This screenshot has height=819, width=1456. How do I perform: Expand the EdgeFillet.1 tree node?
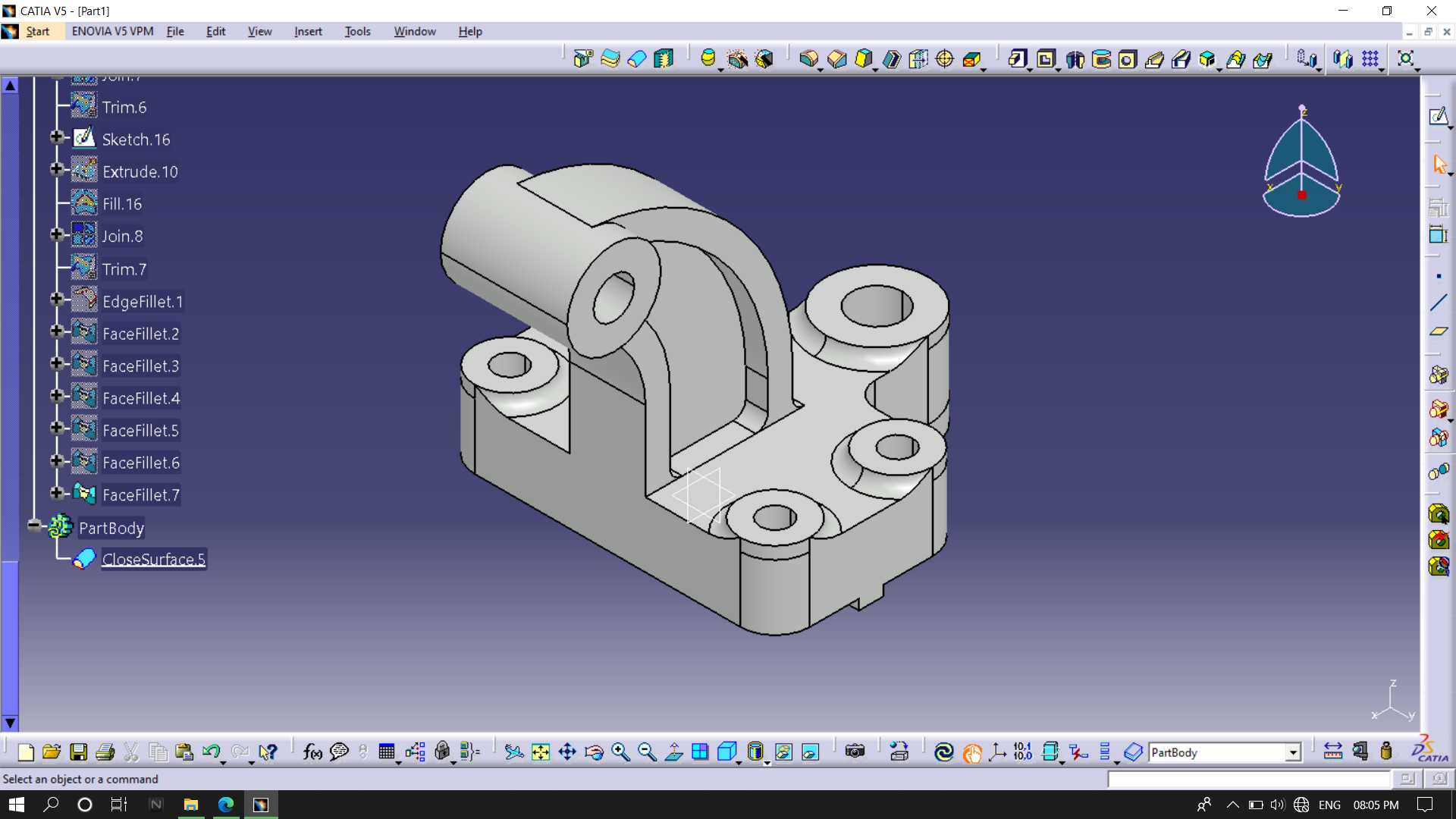57,299
